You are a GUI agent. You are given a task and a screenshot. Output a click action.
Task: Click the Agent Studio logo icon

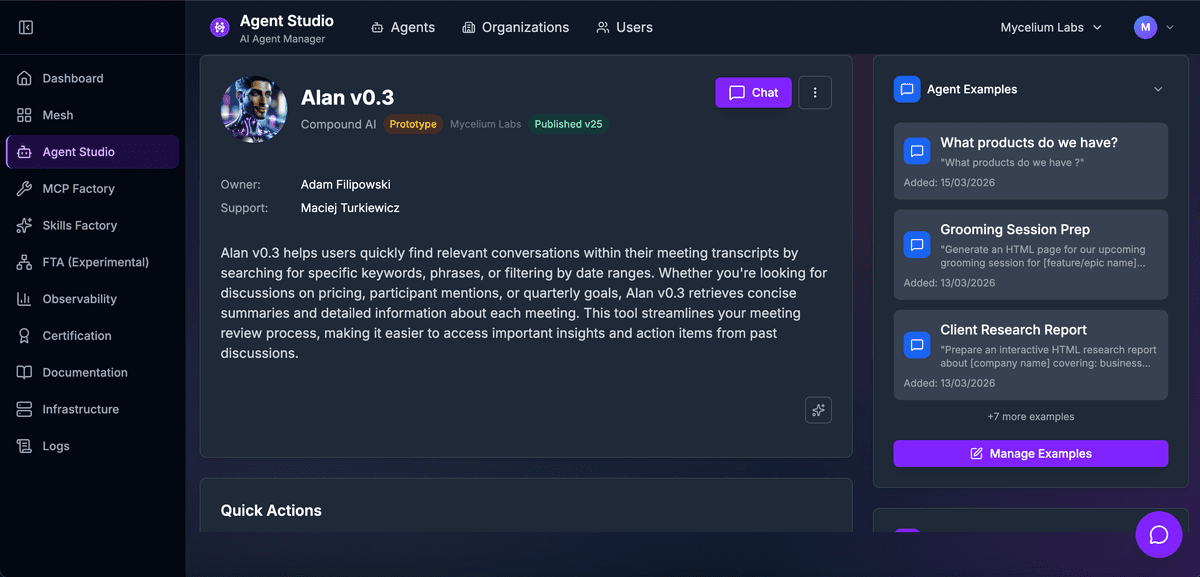220,27
